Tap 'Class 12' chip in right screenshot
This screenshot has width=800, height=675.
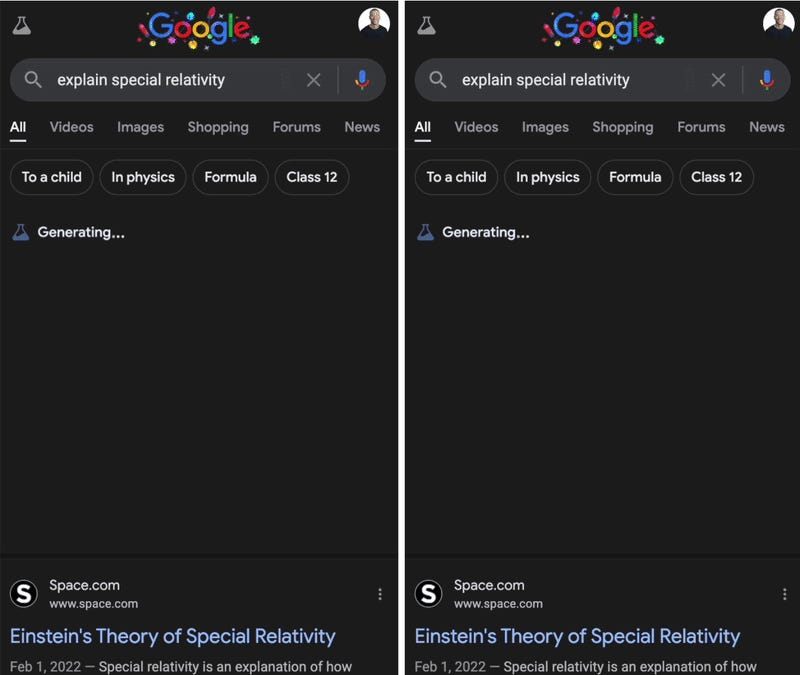pos(716,177)
